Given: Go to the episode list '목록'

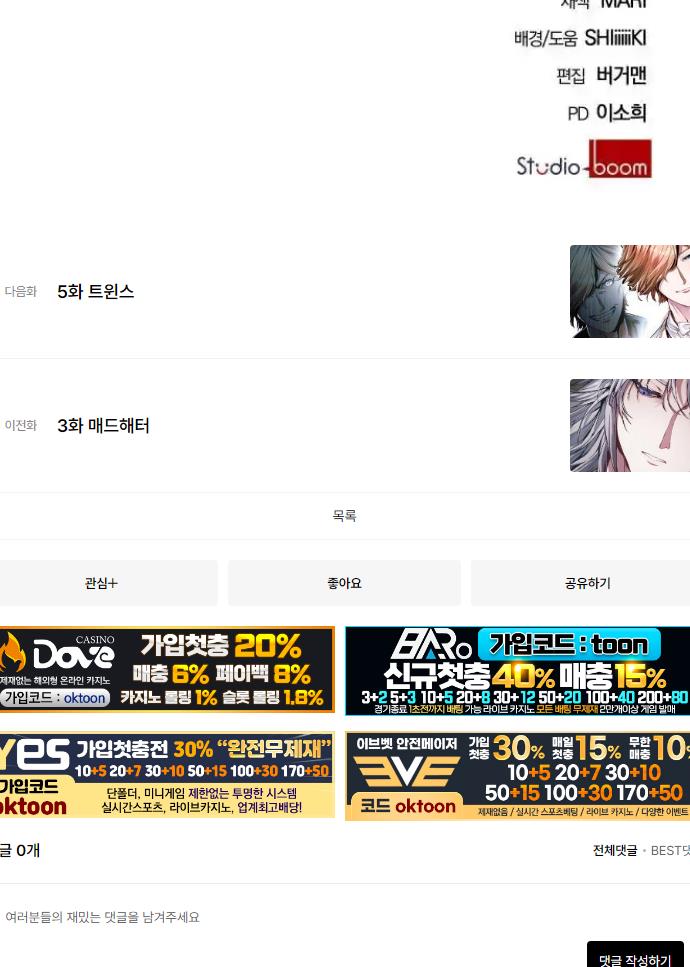Looking at the screenshot, I should (x=344, y=516).
